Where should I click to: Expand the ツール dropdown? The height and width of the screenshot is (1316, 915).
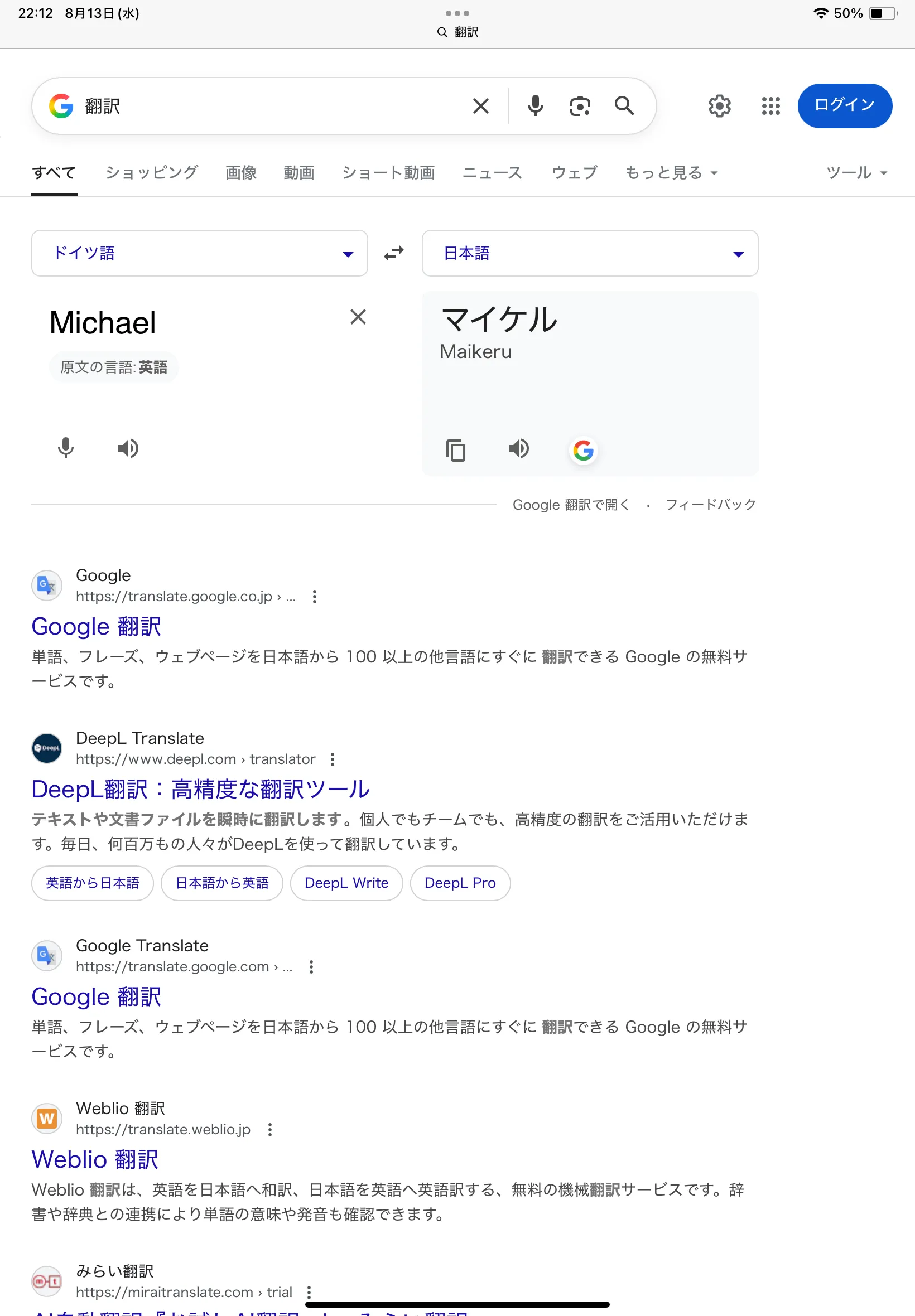[856, 172]
